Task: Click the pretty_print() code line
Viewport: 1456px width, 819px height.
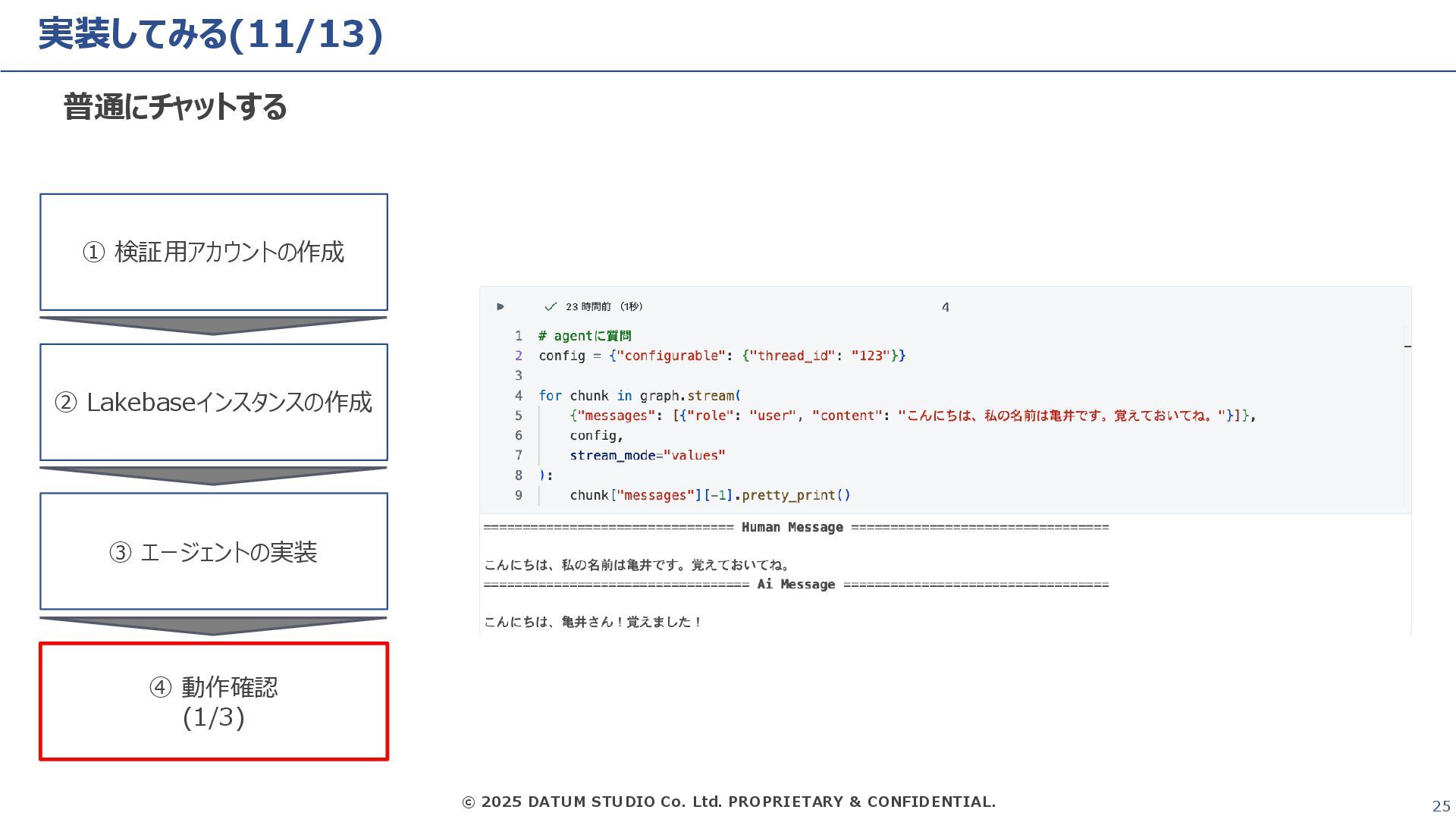Action: tap(710, 495)
